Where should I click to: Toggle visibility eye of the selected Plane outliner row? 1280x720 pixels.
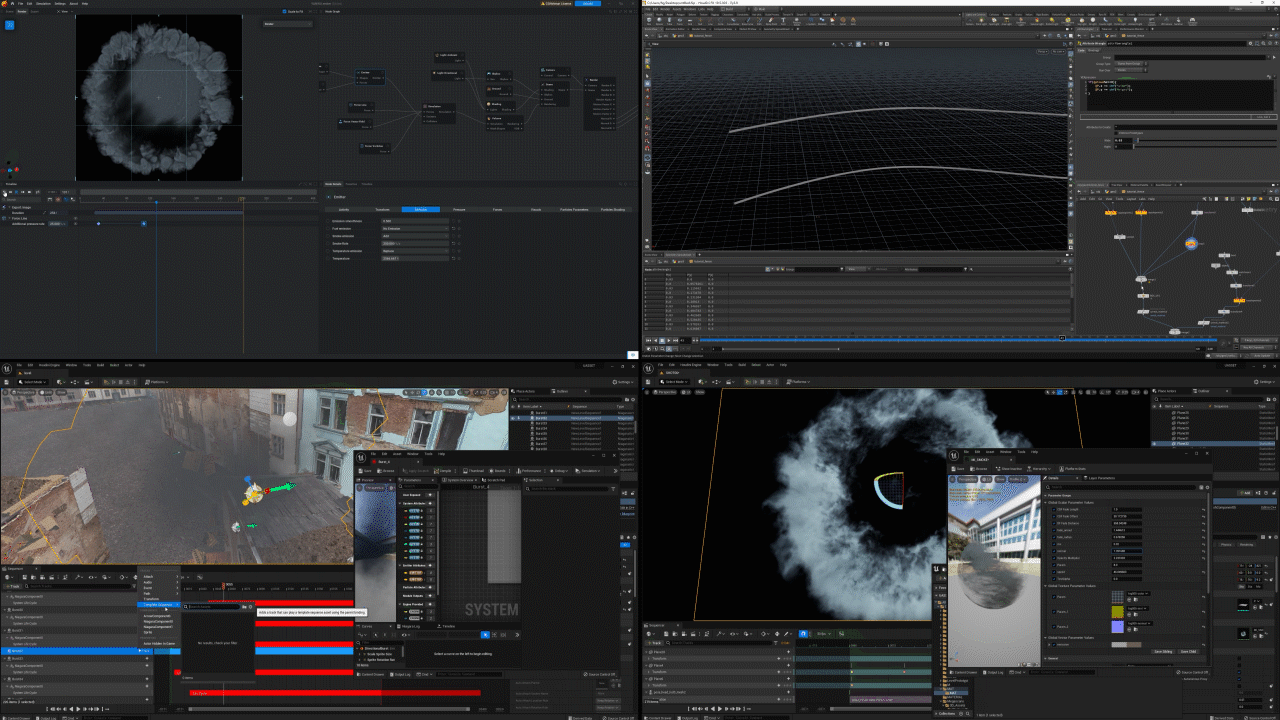pos(1154,444)
